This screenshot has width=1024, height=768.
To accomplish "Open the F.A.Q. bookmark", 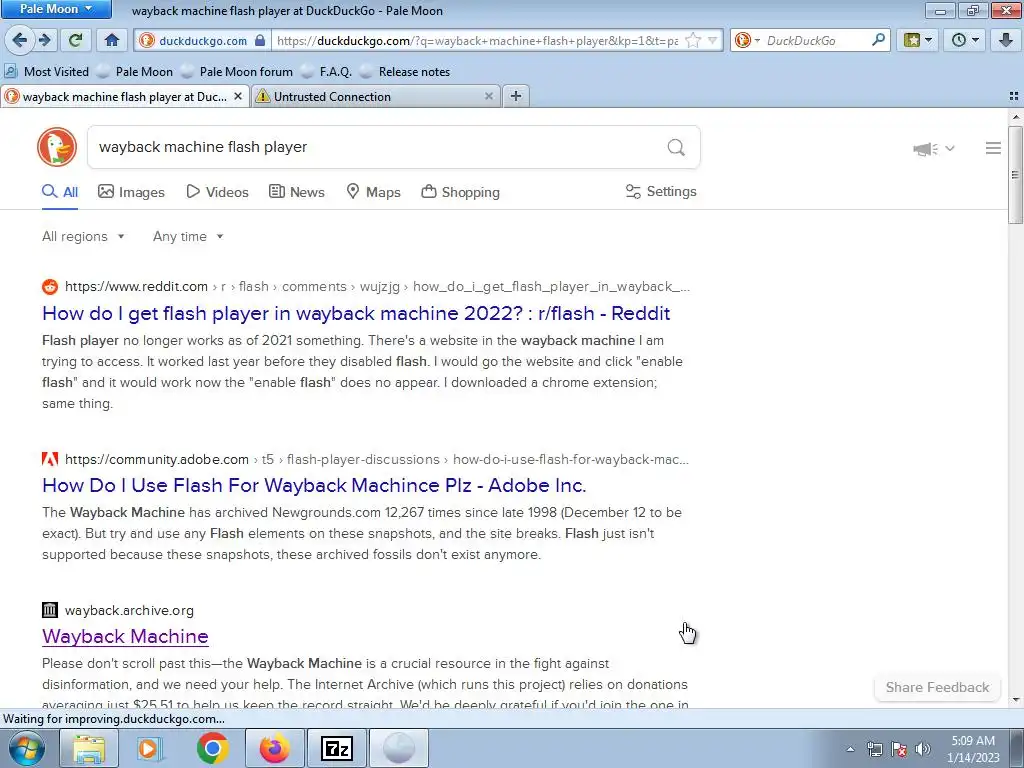I will pos(326,72).
